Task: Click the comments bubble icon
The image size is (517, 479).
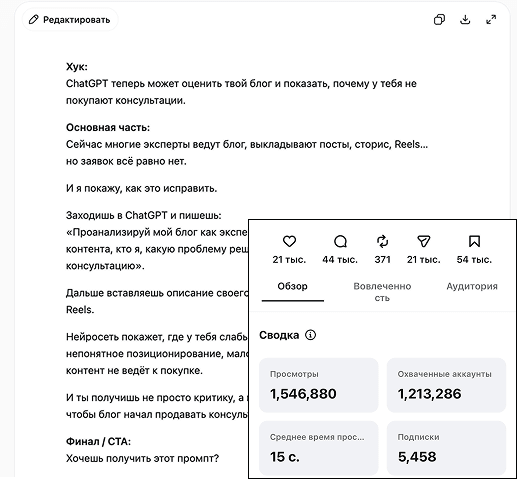Action: pyautogui.click(x=340, y=241)
